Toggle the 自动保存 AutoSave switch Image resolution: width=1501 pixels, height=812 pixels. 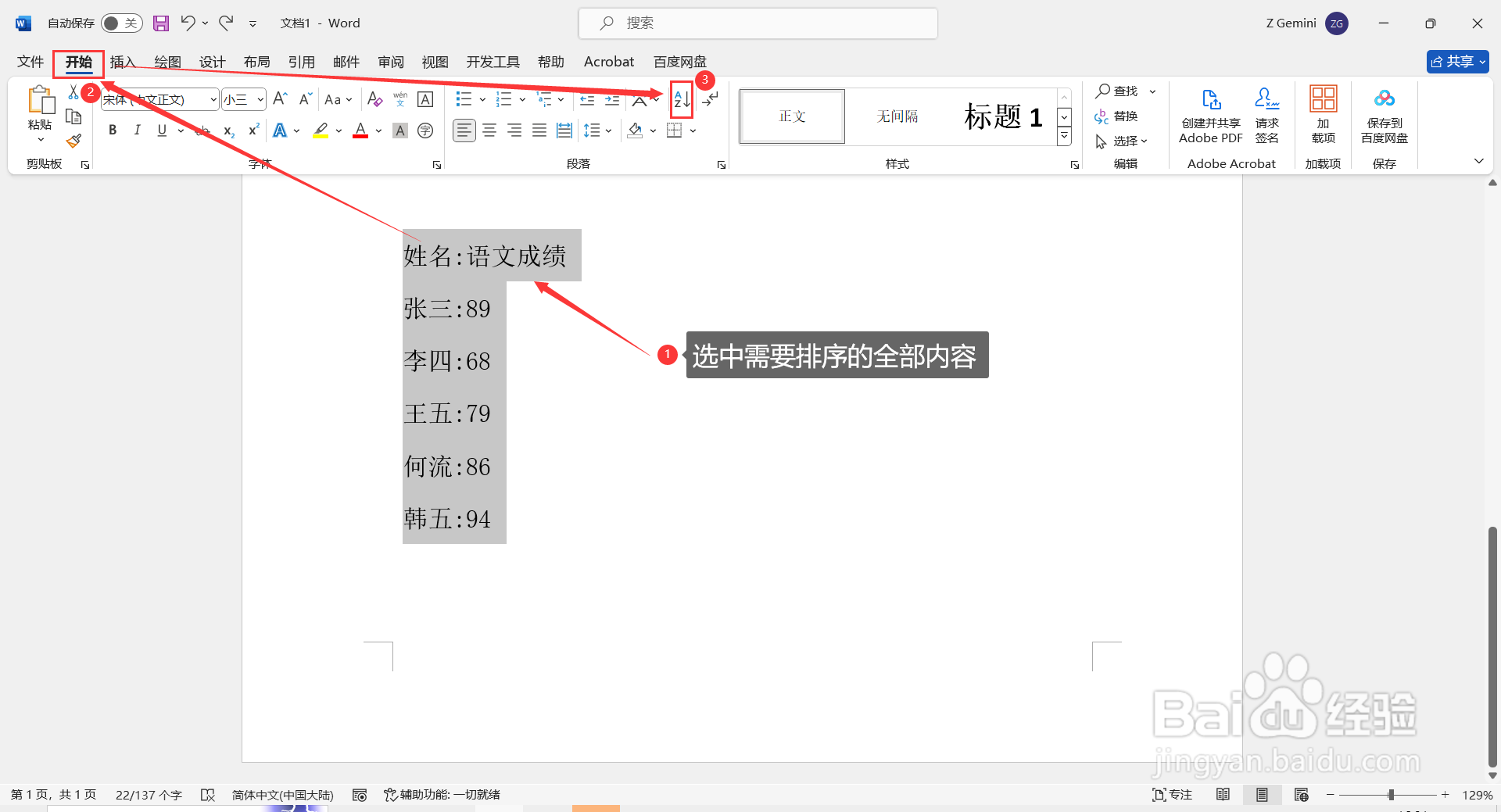tap(121, 23)
